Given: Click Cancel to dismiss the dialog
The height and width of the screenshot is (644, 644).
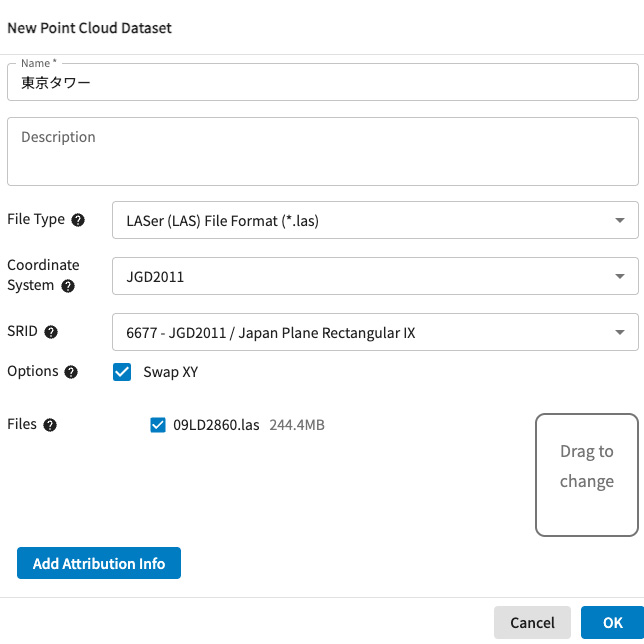Looking at the screenshot, I should tap(532, 622).
